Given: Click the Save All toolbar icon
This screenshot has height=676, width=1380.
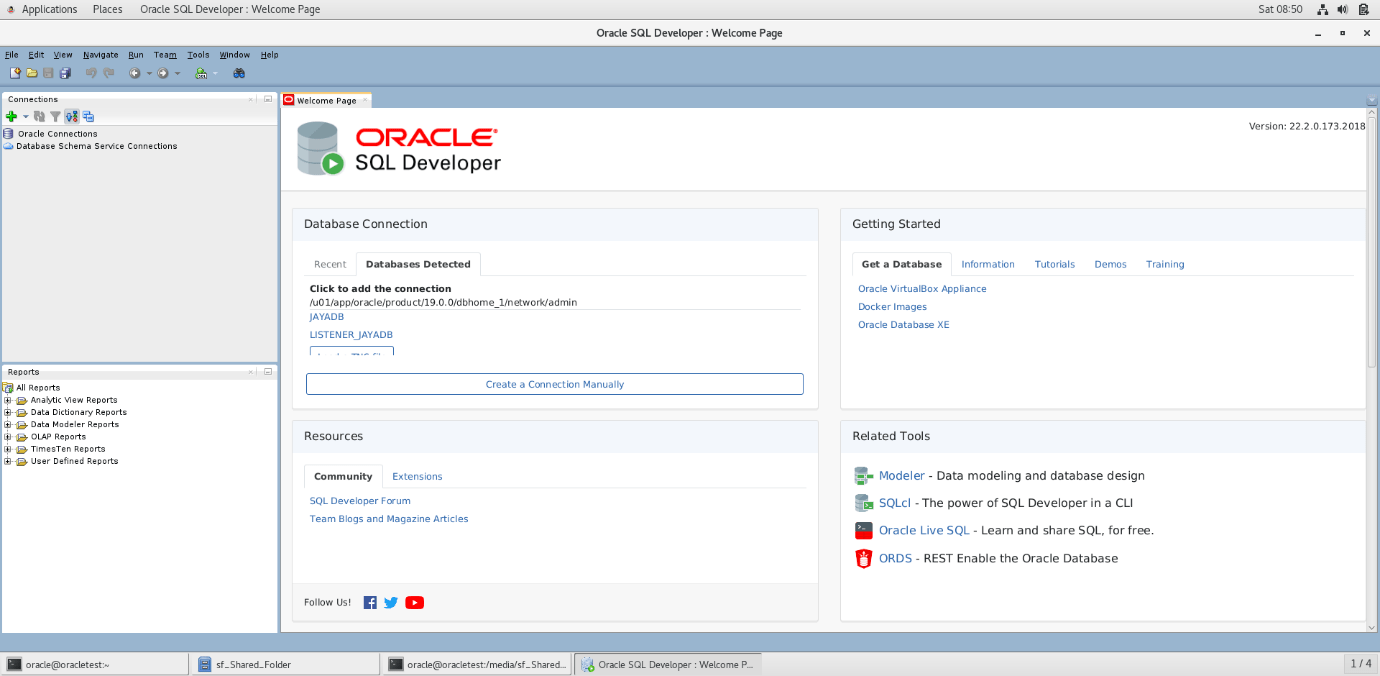Looking at the screenshot, I should [x=65, y=73].
